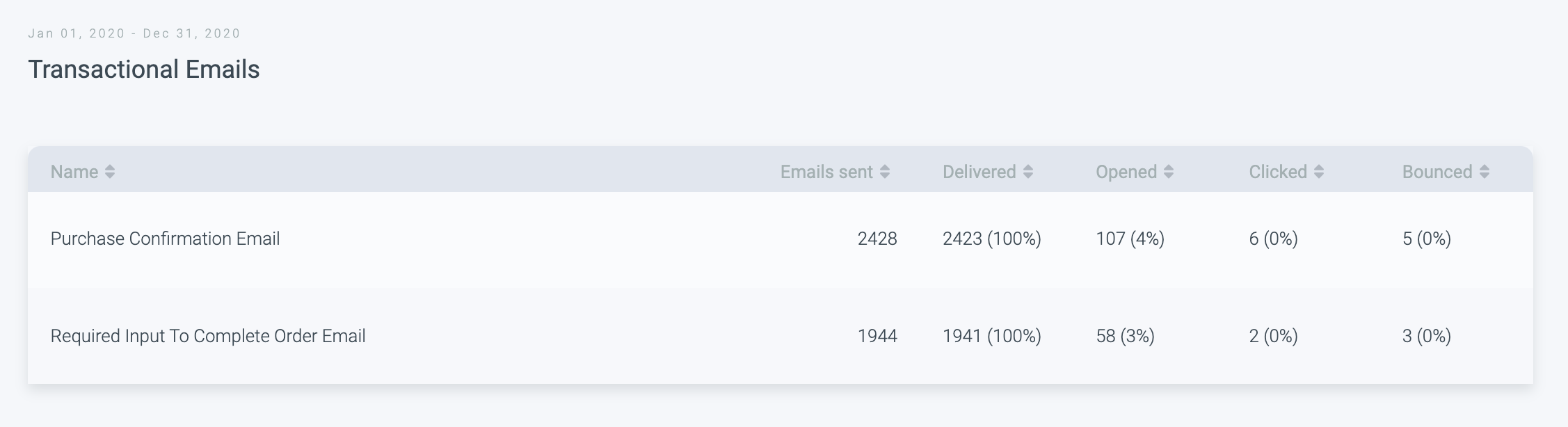
Task: Select the Jan 01 - Dec 31, 2020 date range
Action: 134,33
